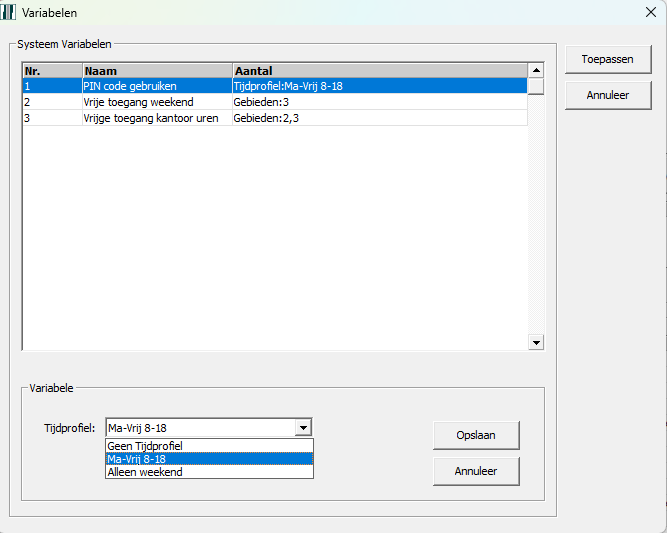Pick Ma-Vrij 8-18 in the dropdown list
667x533 pixels.
tap(209, 458)
